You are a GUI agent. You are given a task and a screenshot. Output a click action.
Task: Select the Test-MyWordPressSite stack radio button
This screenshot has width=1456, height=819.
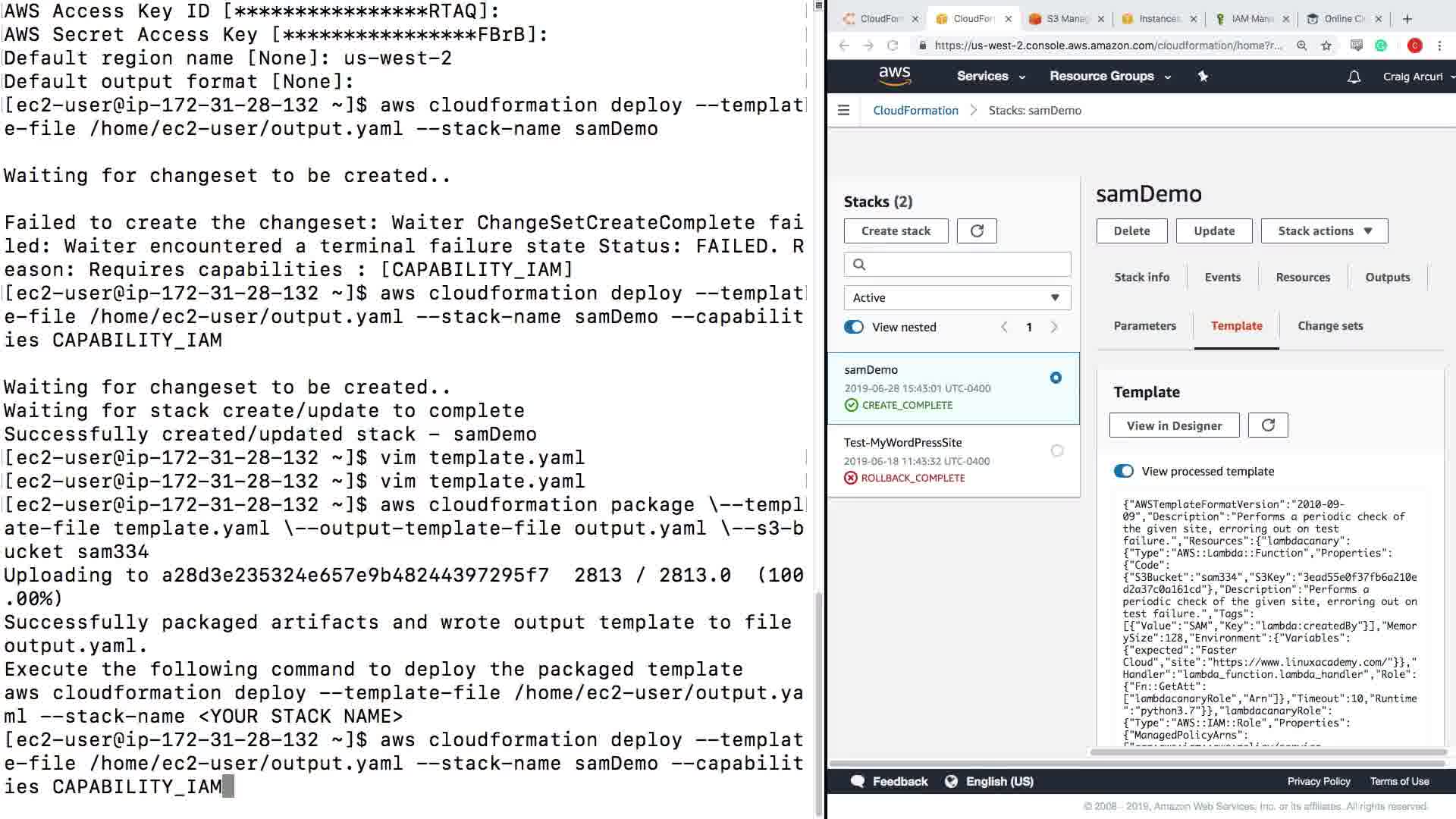(1057, 450)
